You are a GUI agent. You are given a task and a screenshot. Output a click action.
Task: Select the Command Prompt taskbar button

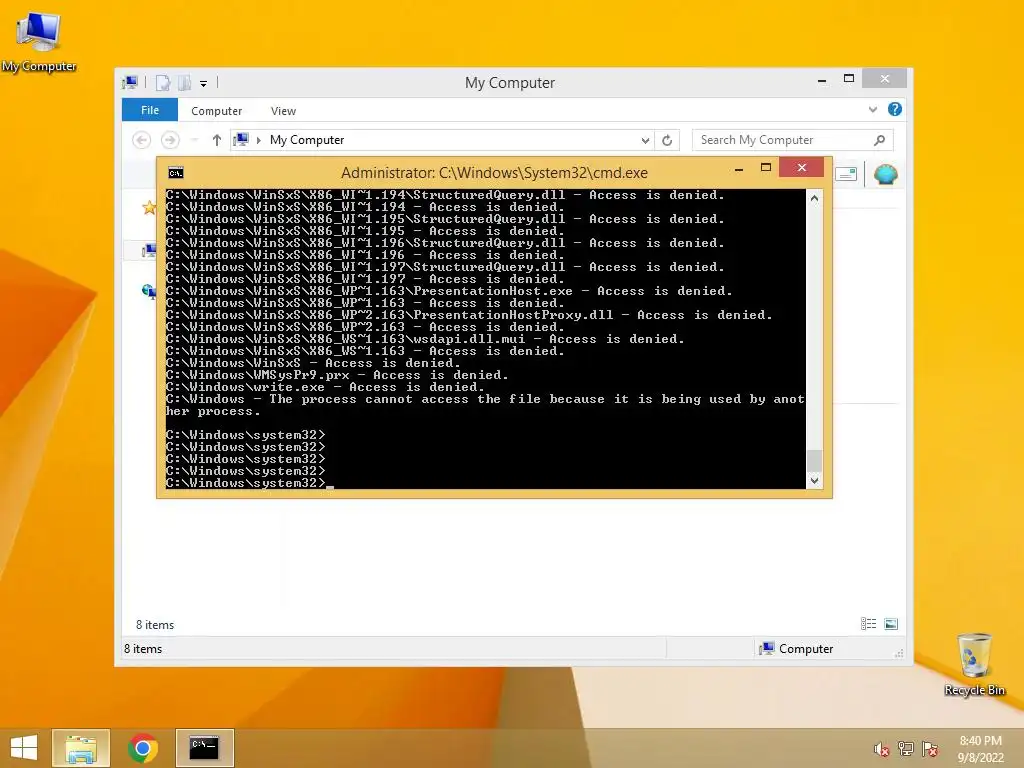[204, 748]
